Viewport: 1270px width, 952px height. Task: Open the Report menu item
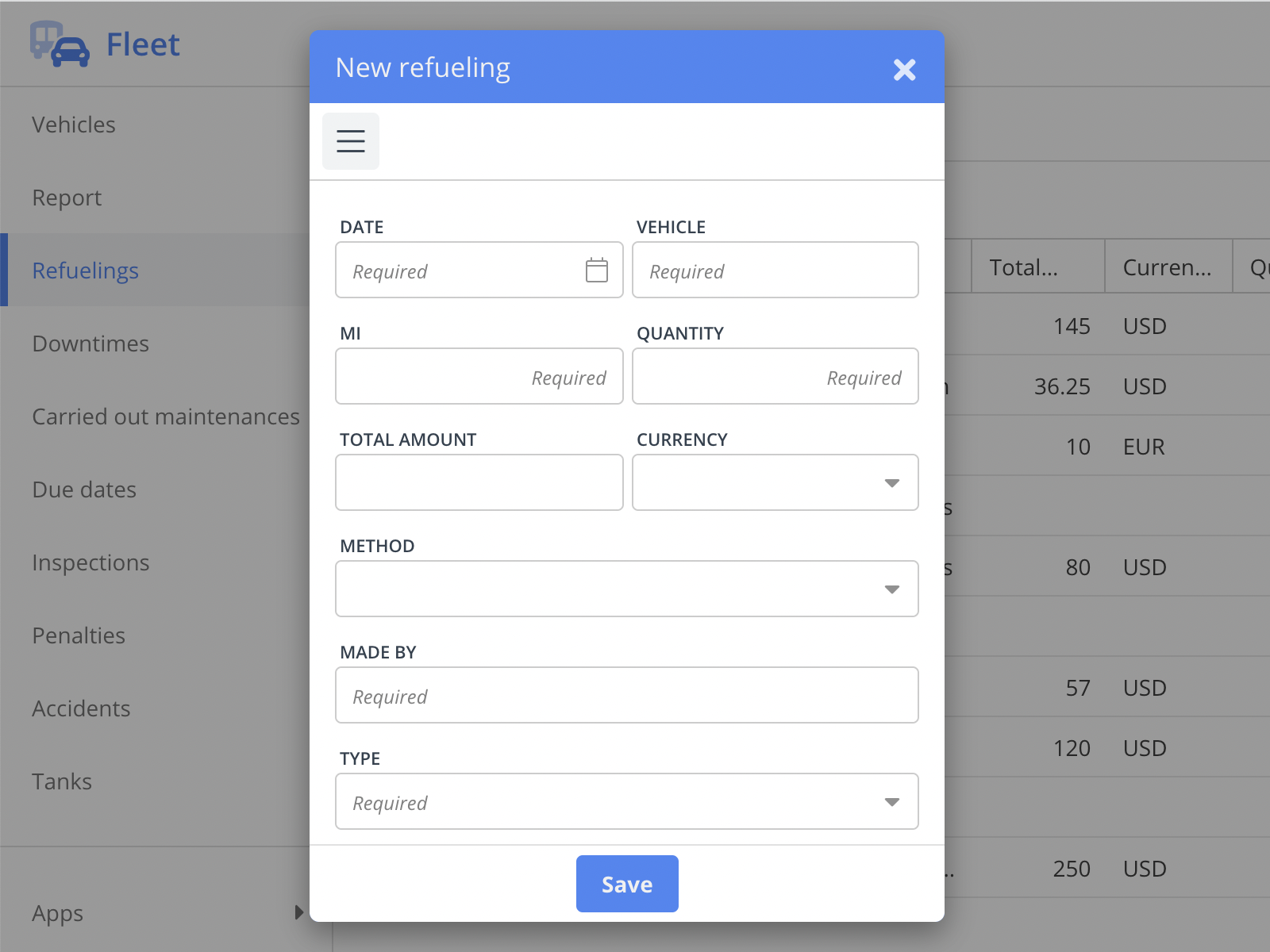click(x=67, y=198)
